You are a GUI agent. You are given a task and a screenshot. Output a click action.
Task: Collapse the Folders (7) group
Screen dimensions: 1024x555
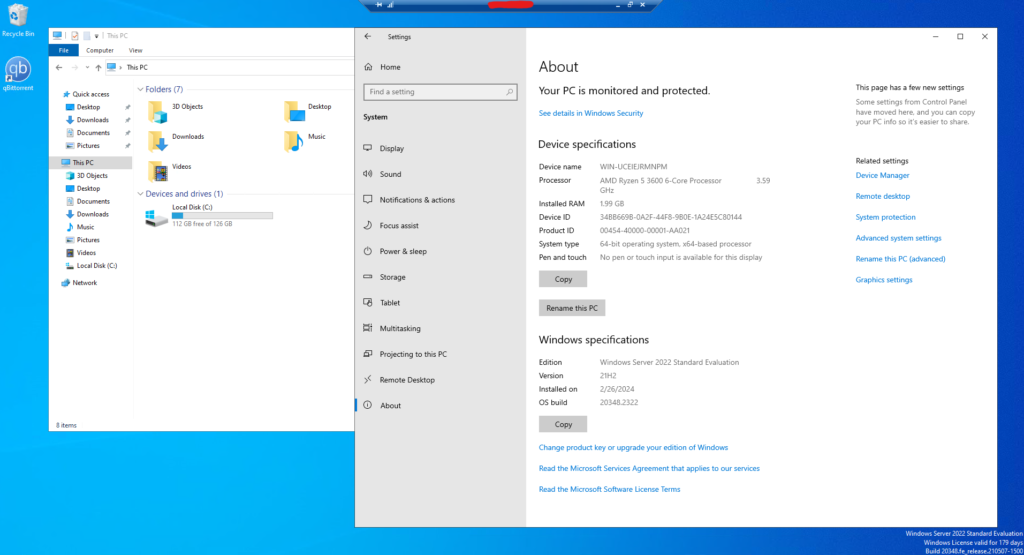(140, 89)
